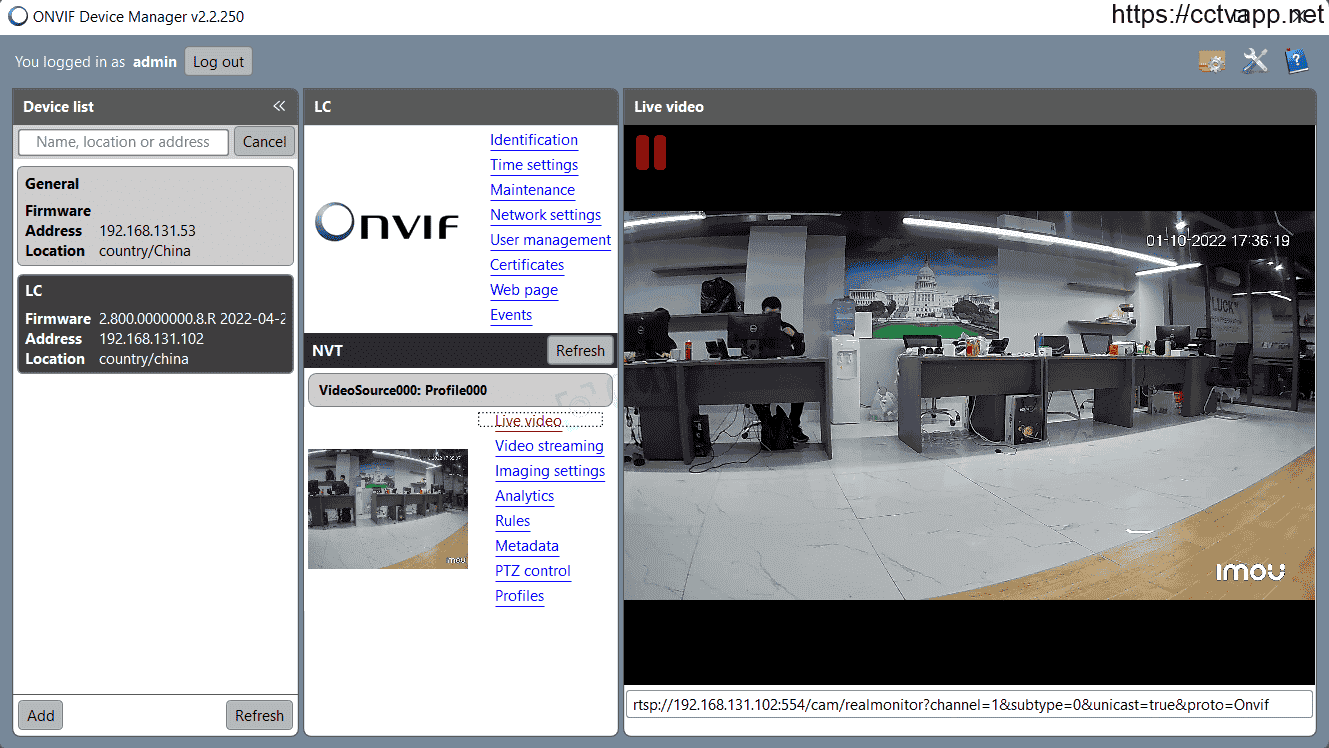Click the background tasks icon
The height and width of the screenshot is (748, 1329).
[1212, 61]
